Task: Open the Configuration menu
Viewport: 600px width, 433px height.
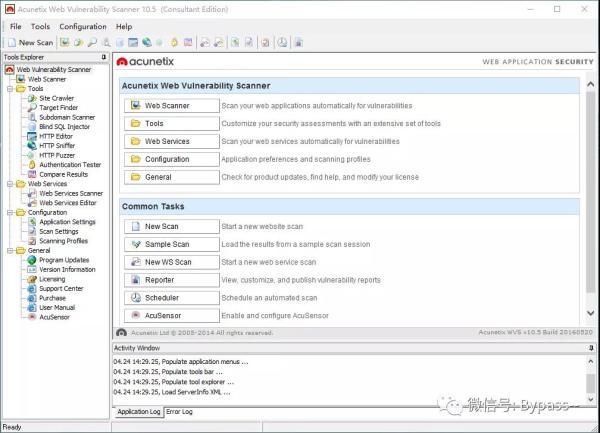Action: click(x=83, y=27)
